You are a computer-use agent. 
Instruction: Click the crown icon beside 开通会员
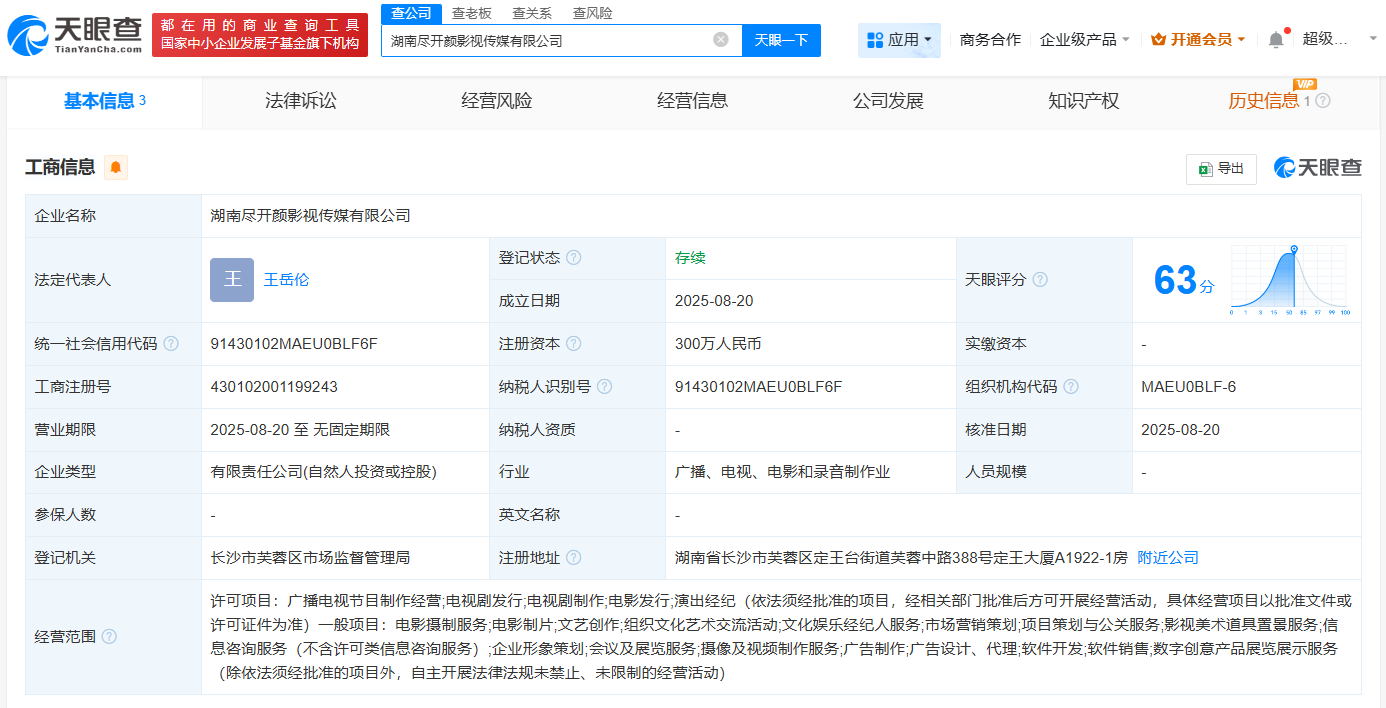[x=1155, y=37]
